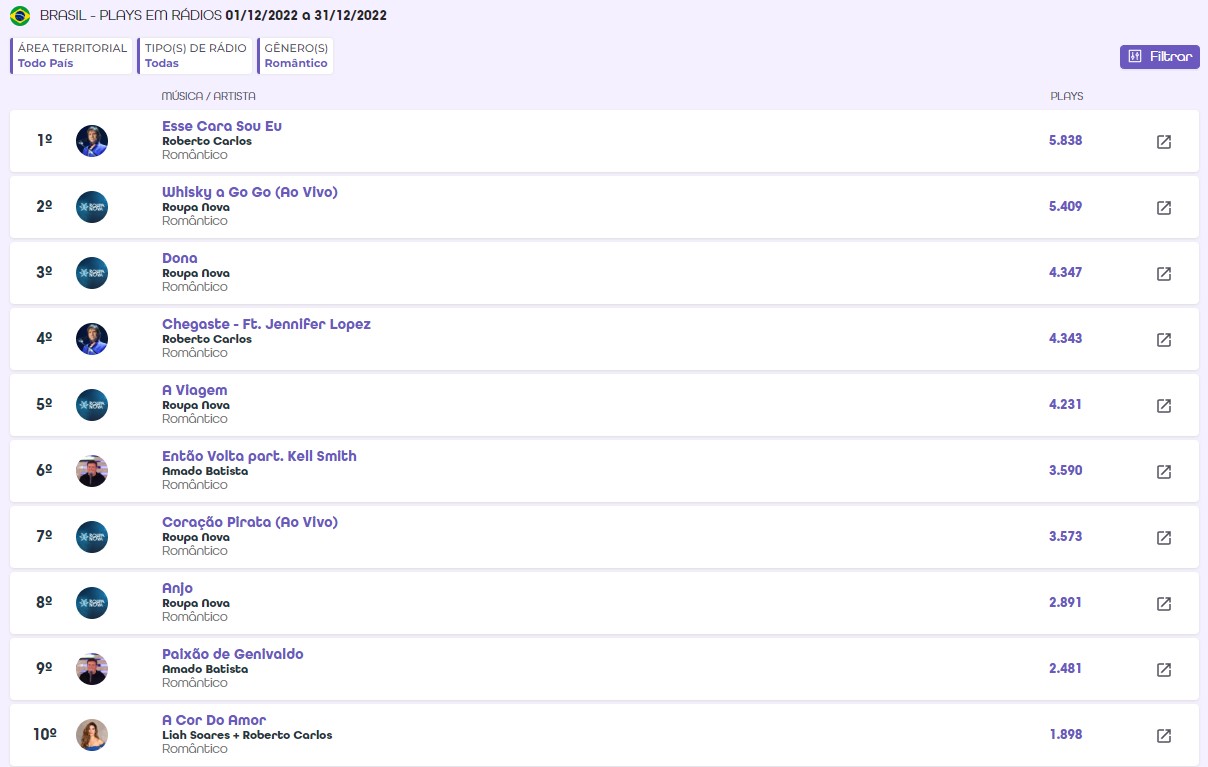
Task: Click Roupa Nova avatar in Dona row
Action: [92, 273]
